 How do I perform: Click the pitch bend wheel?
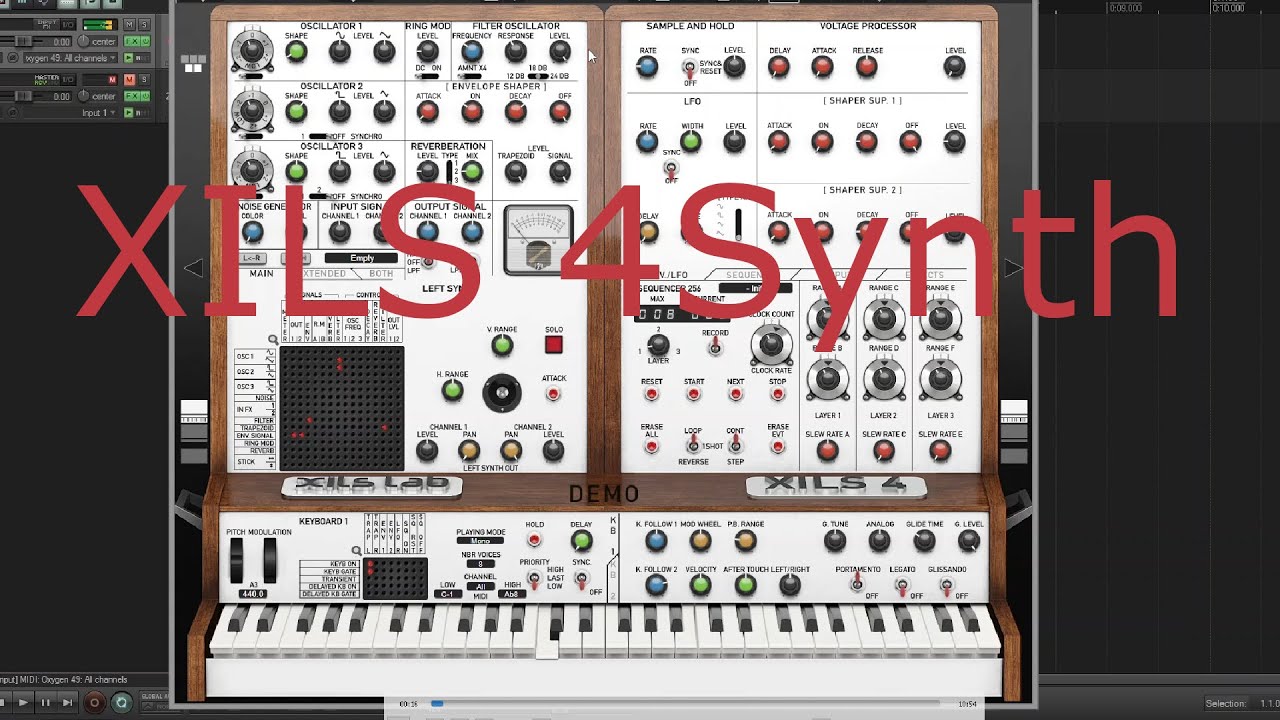237,560
